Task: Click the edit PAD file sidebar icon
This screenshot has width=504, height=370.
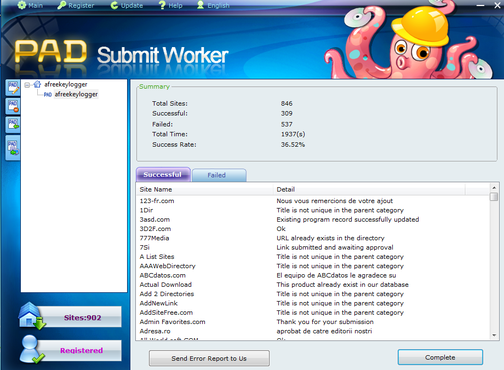Action: tap(13, 88)
